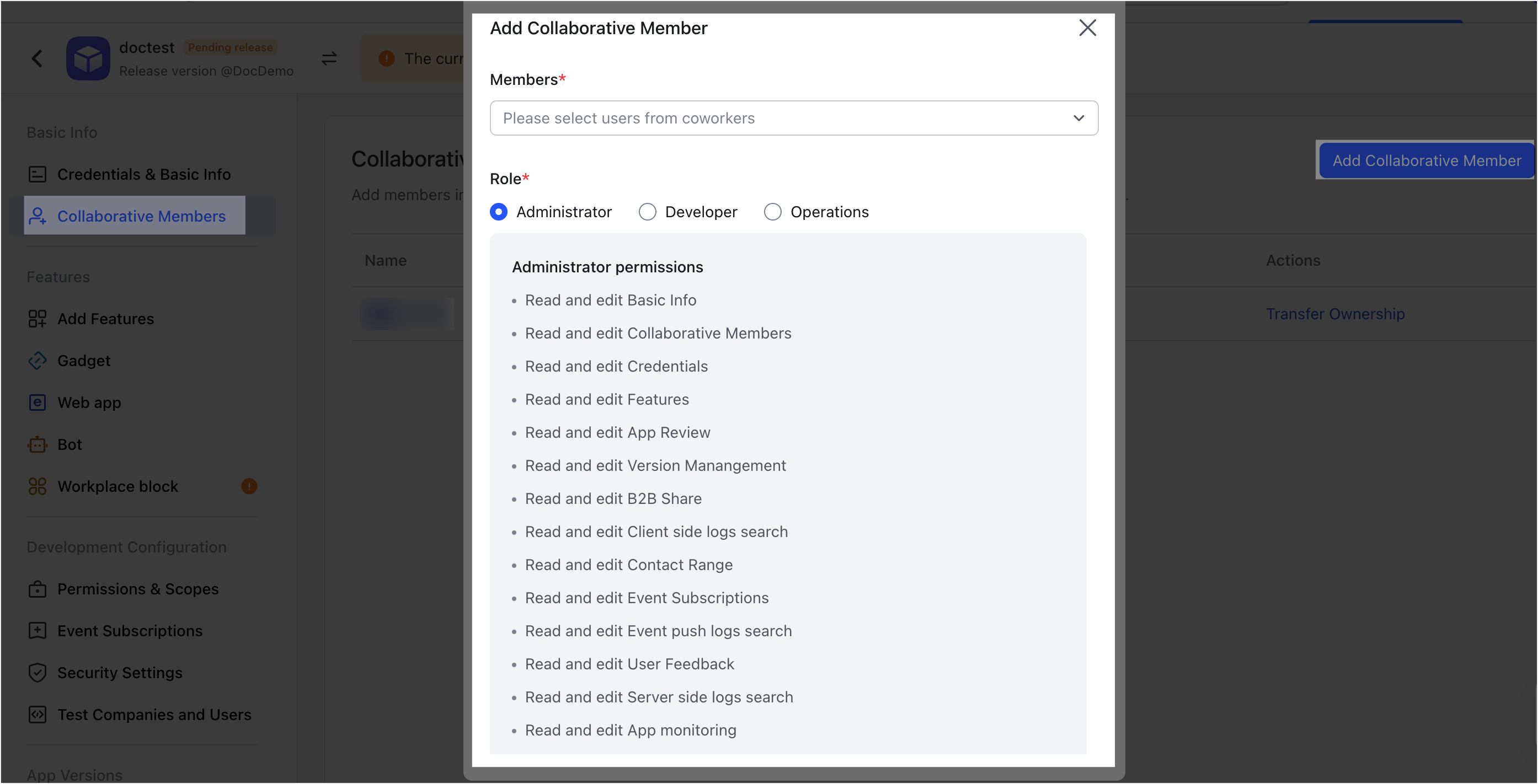Click the Actions column header

point(1293,260)
